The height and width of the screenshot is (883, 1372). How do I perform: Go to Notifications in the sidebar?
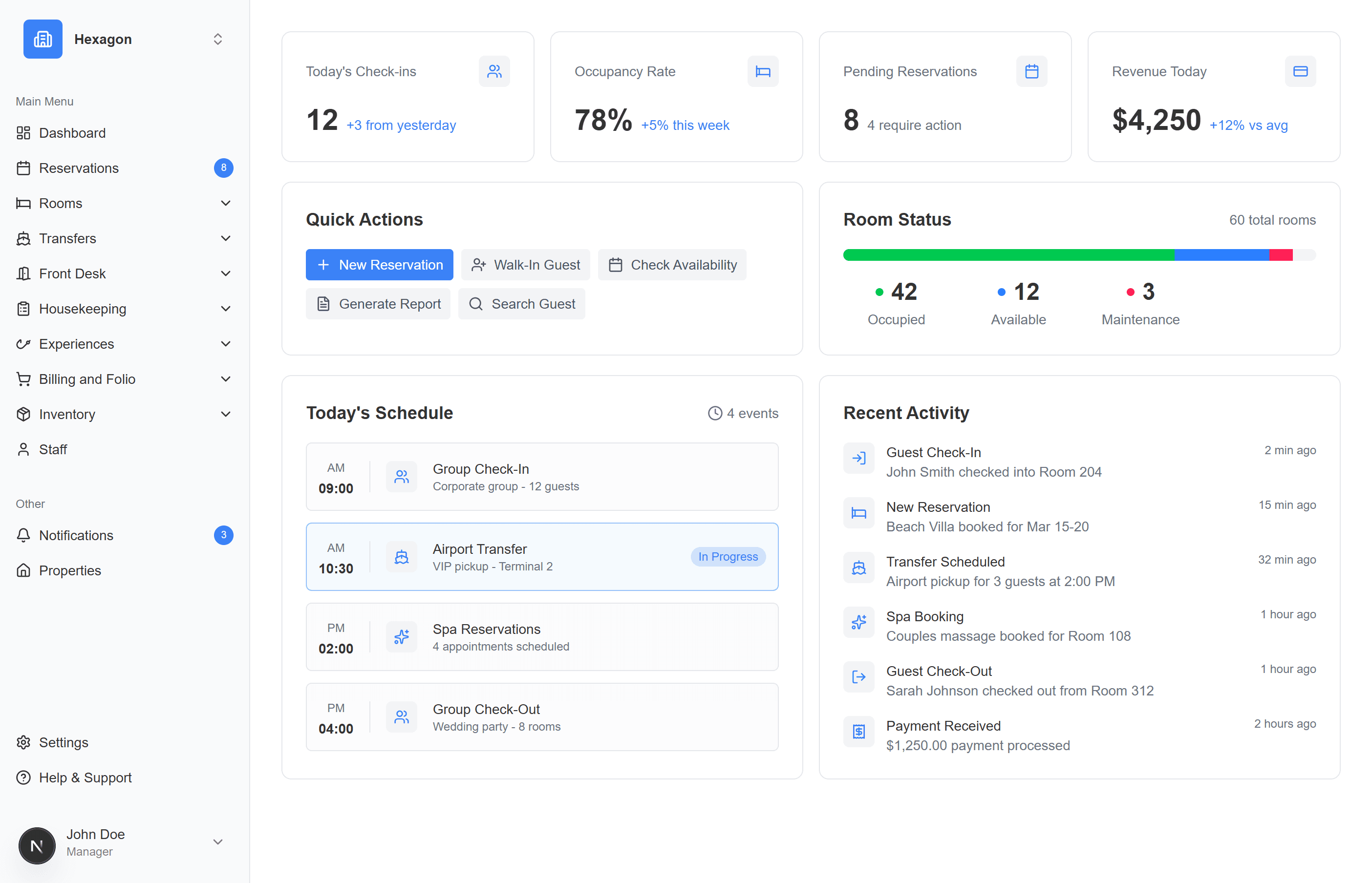pos(76,535)
